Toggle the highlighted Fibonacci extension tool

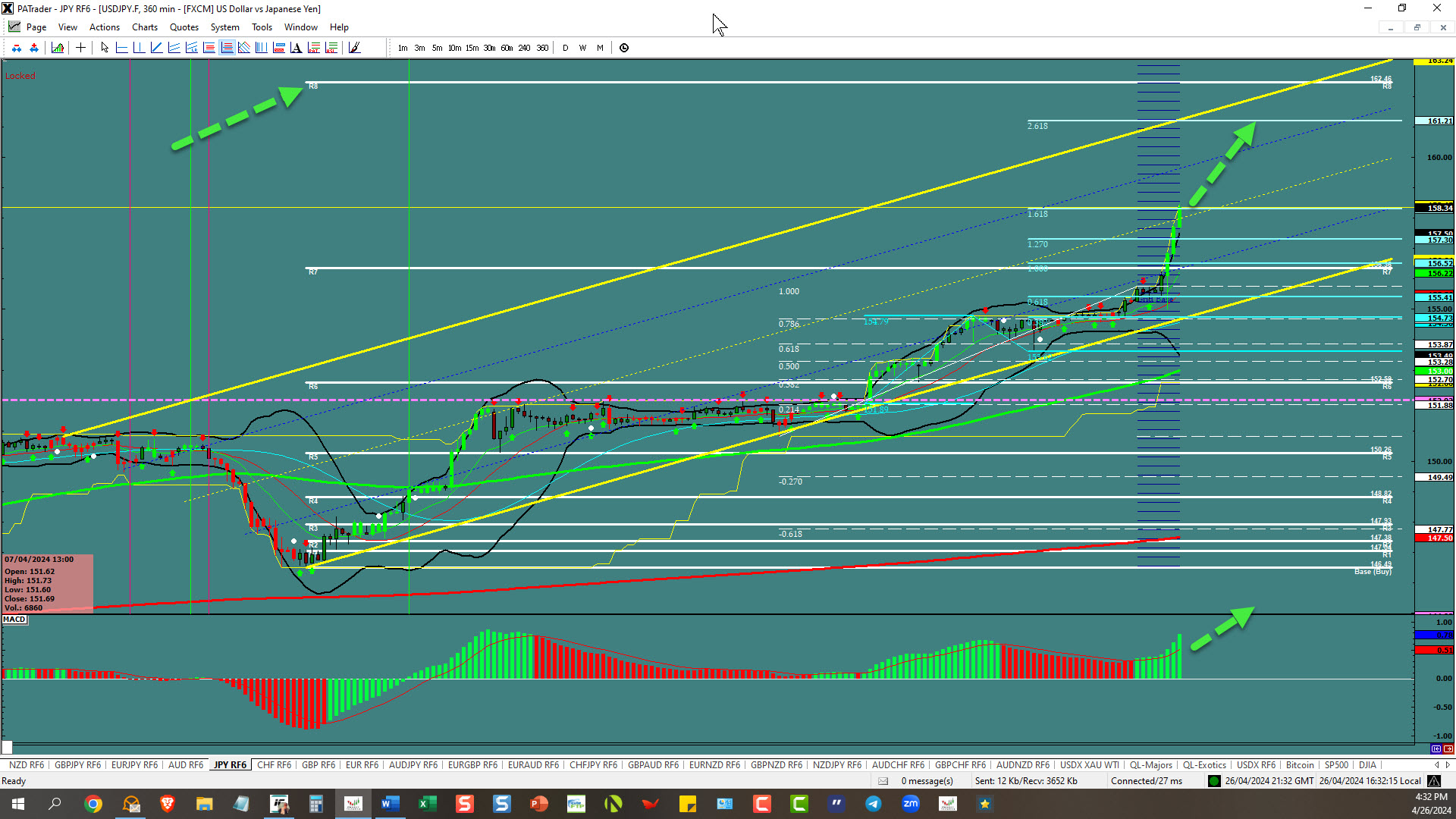(227, 48)
